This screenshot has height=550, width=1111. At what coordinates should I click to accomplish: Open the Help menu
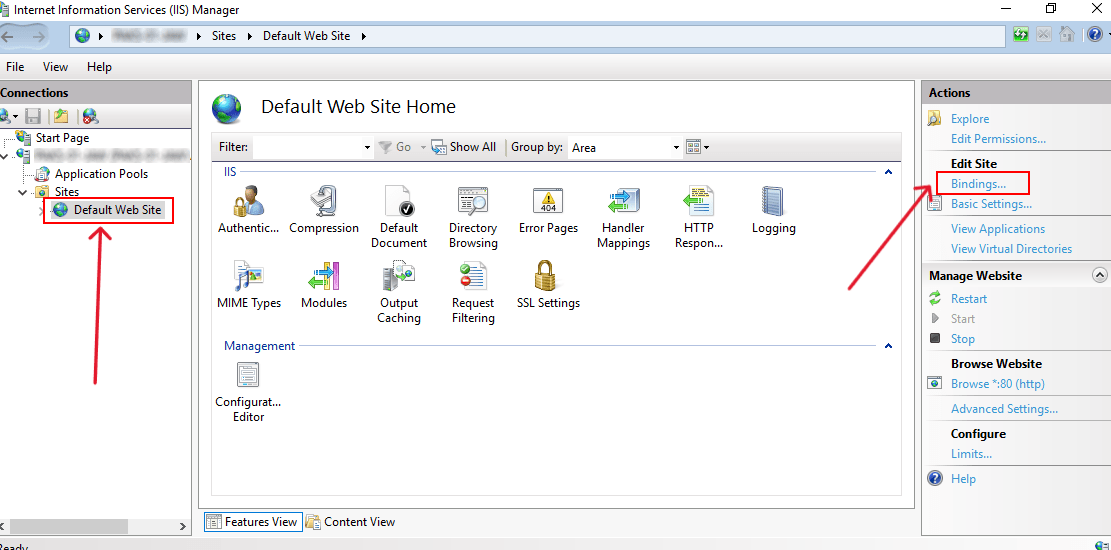(x=99, y=67)
